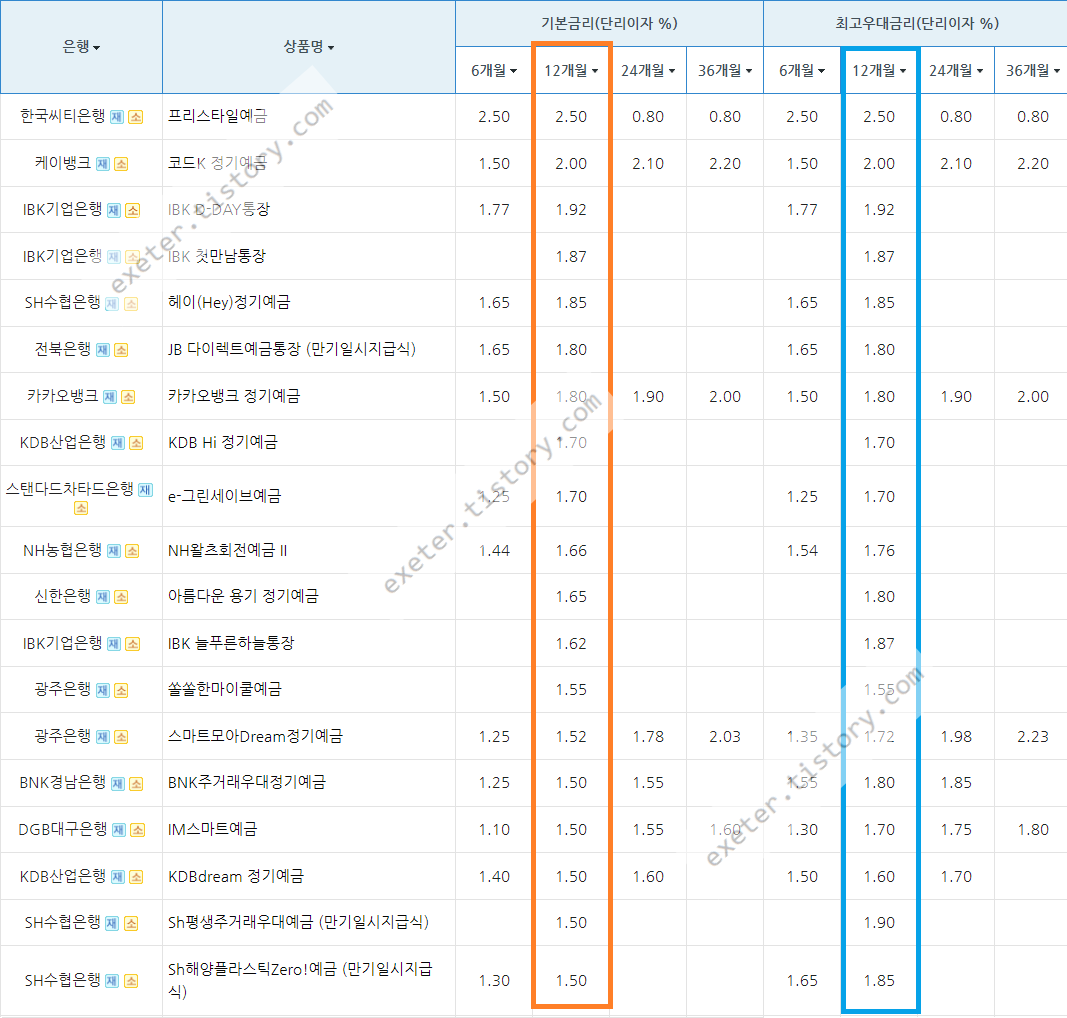Sort by 6개월 under 기본금리
The height and width of the screenshot is (1018, 1067).
click(494, 70)
